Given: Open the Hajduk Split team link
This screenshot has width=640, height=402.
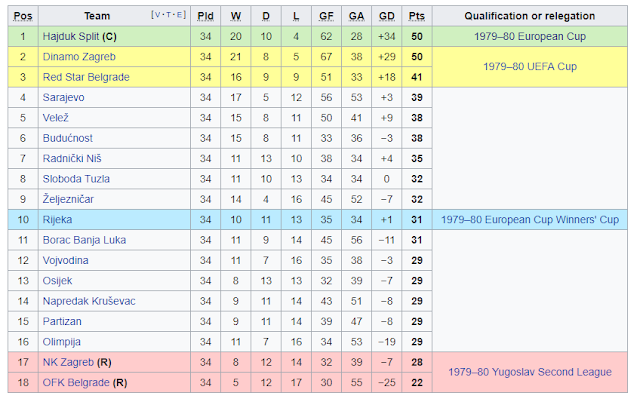Looking at the screenshot, I should 71,36.
